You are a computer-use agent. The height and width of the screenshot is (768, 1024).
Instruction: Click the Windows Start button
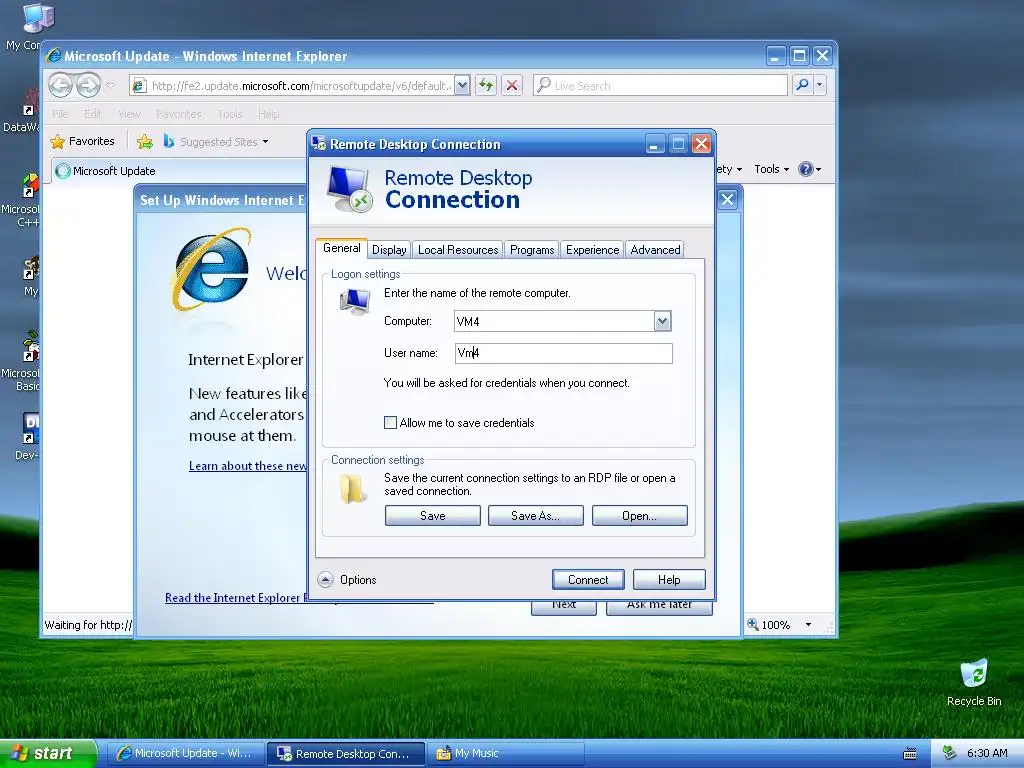click(48, 753)
